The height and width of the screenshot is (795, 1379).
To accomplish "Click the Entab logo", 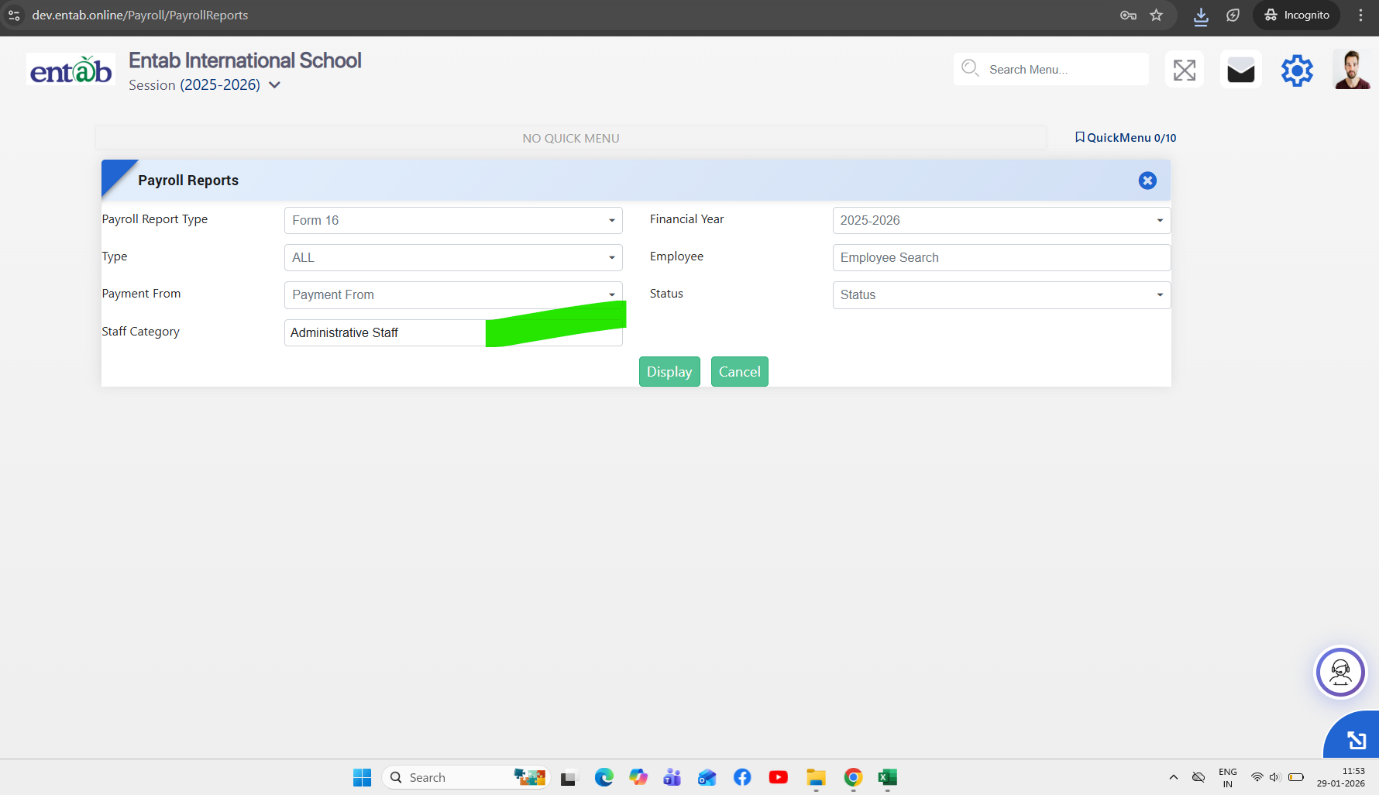I will (x=71, y=70).
